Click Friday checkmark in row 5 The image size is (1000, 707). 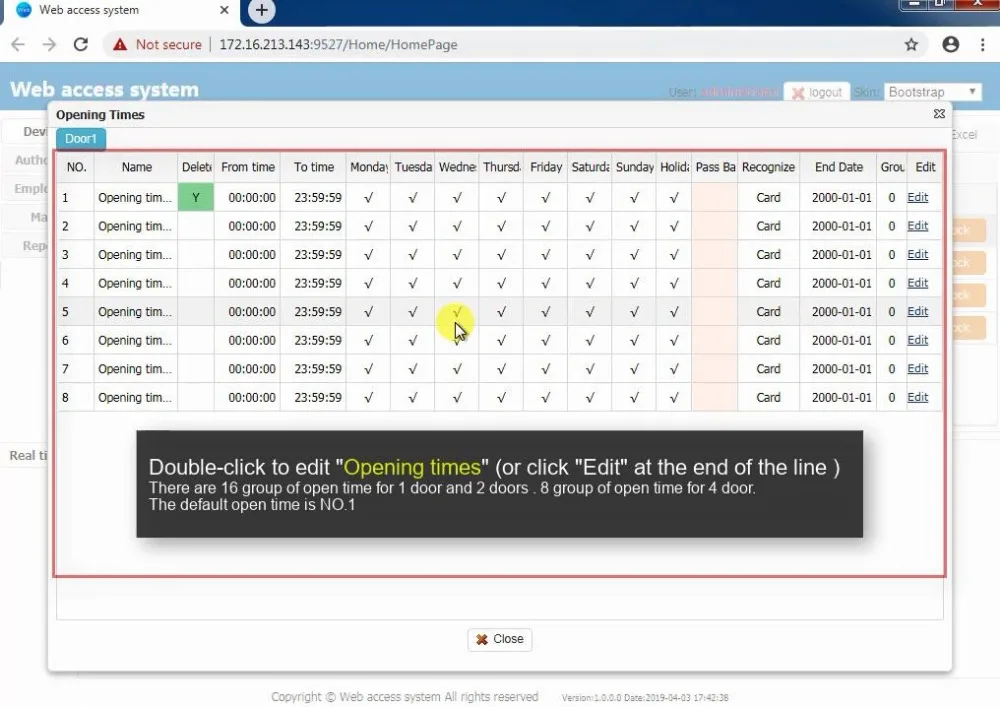tap(546, 312)
